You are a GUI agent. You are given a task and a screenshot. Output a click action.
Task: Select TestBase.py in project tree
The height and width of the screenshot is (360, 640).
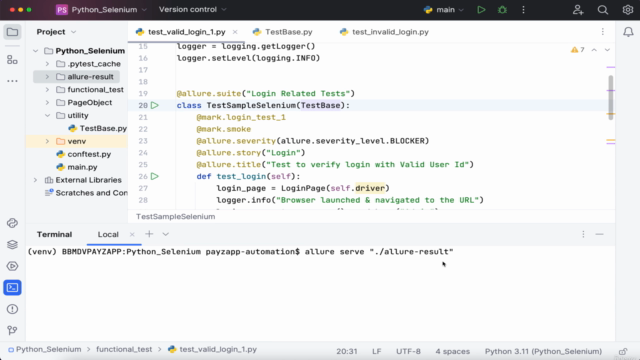point(98,129)
